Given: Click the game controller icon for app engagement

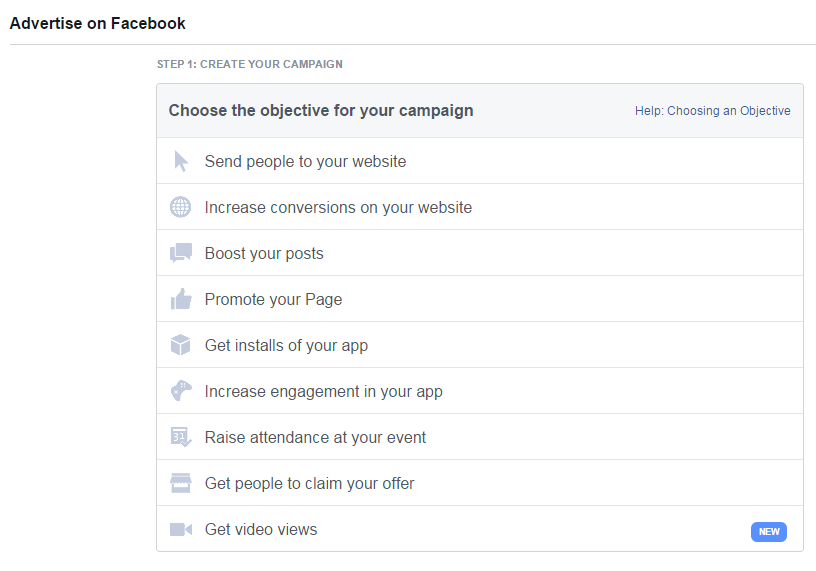Looking at the screenshot, I should click(x=180, y=391).
